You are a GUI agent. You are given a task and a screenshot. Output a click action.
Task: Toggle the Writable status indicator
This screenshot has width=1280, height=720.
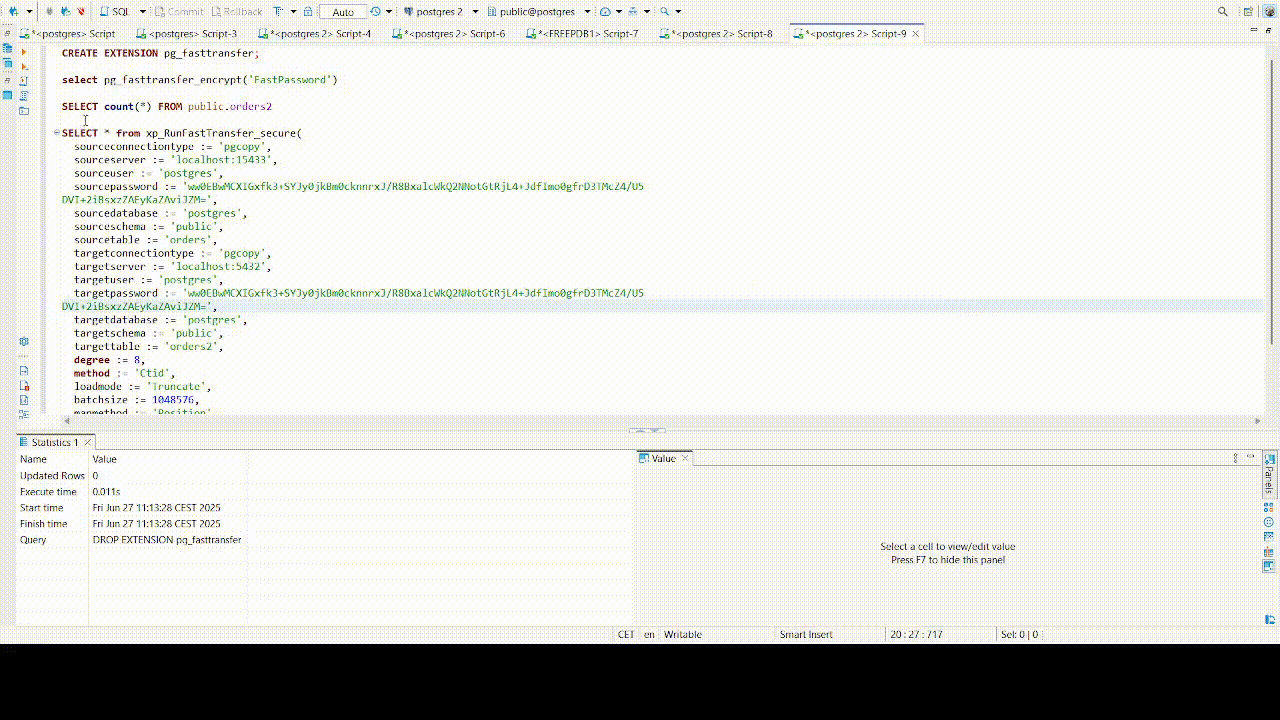click(682, 634)
